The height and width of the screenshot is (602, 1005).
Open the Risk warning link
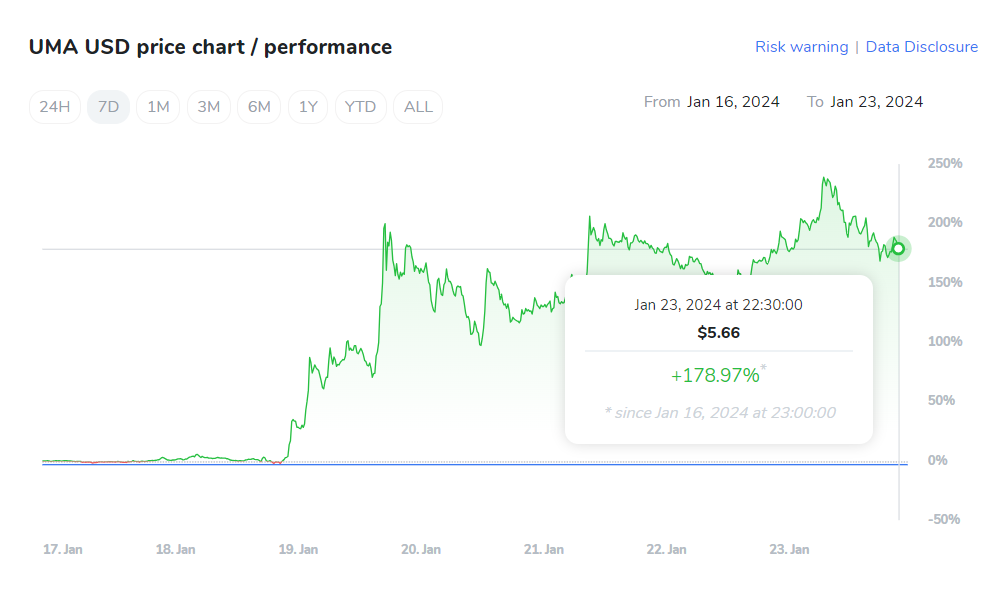pos(801,47)
